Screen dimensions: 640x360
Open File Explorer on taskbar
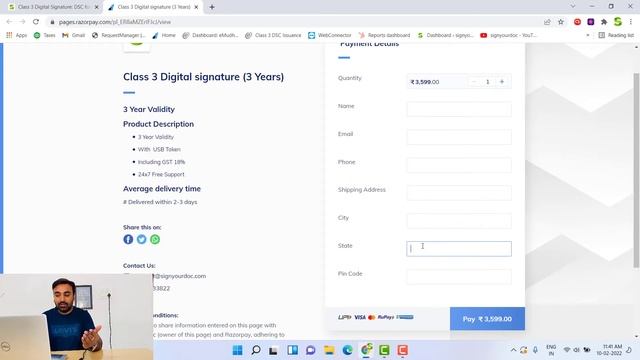pyautogui.click(x=329, y=350)
